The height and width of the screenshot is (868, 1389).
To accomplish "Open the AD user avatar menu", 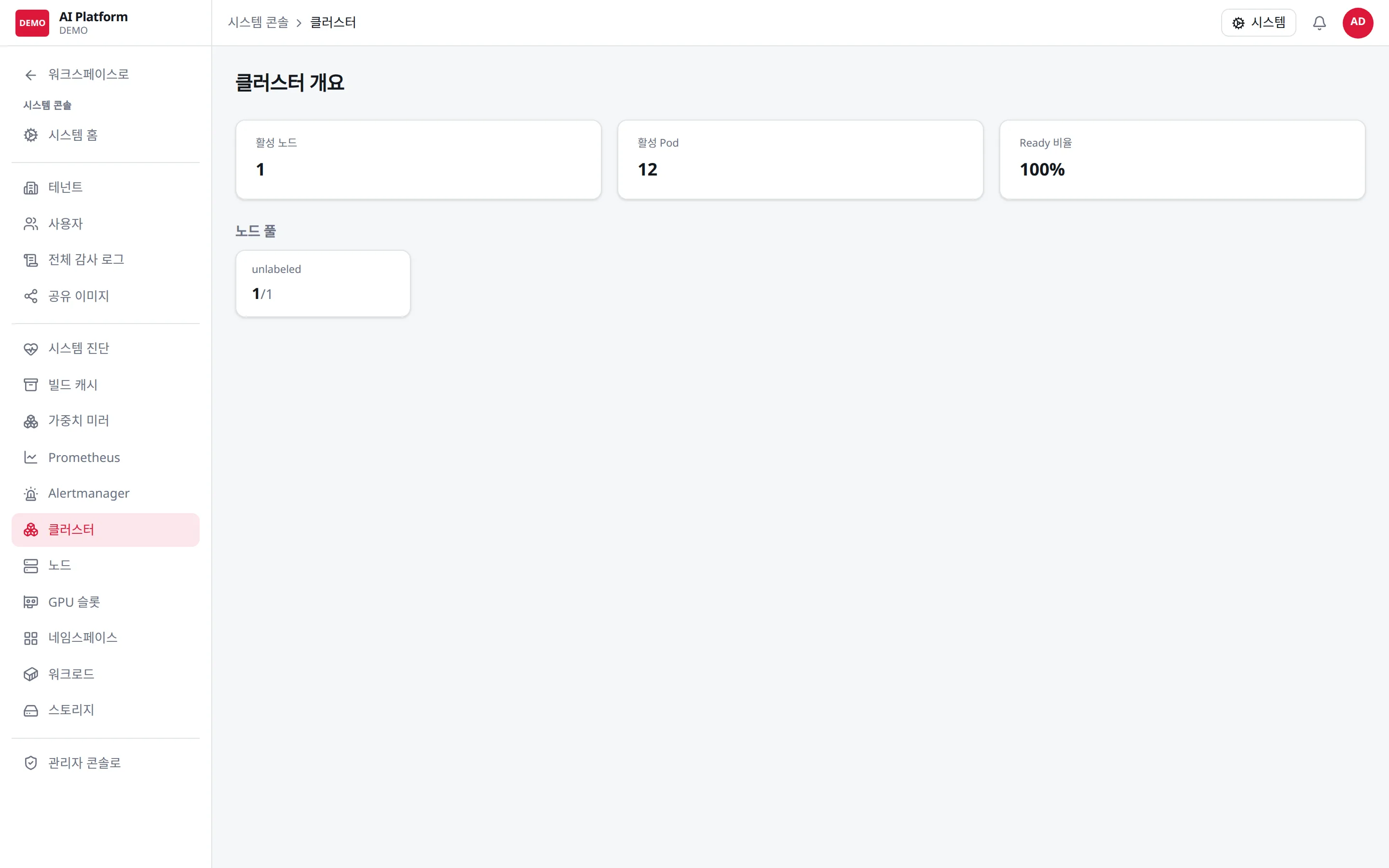I will [x=1358, y=23].
